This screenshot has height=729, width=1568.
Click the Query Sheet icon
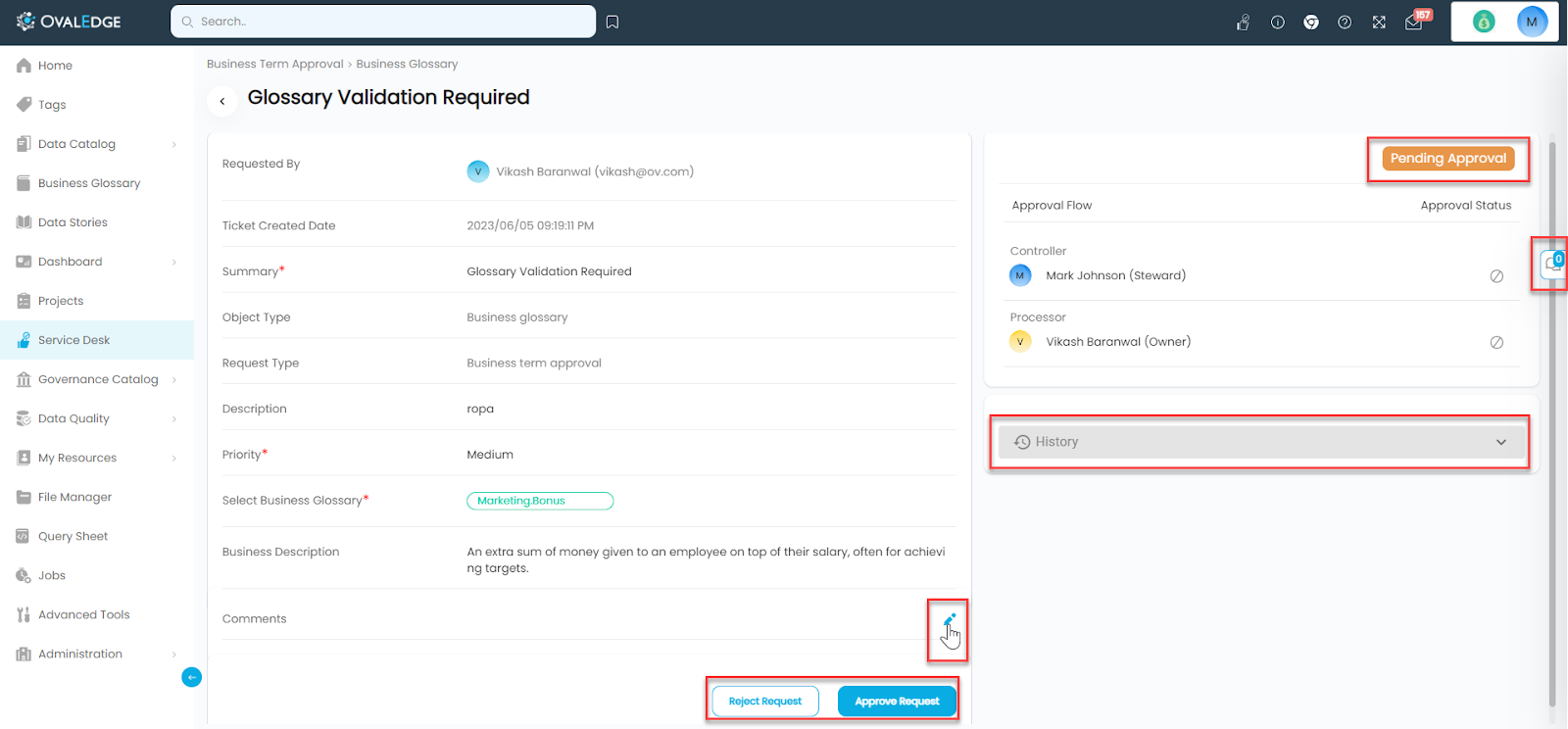pos(24,536)
